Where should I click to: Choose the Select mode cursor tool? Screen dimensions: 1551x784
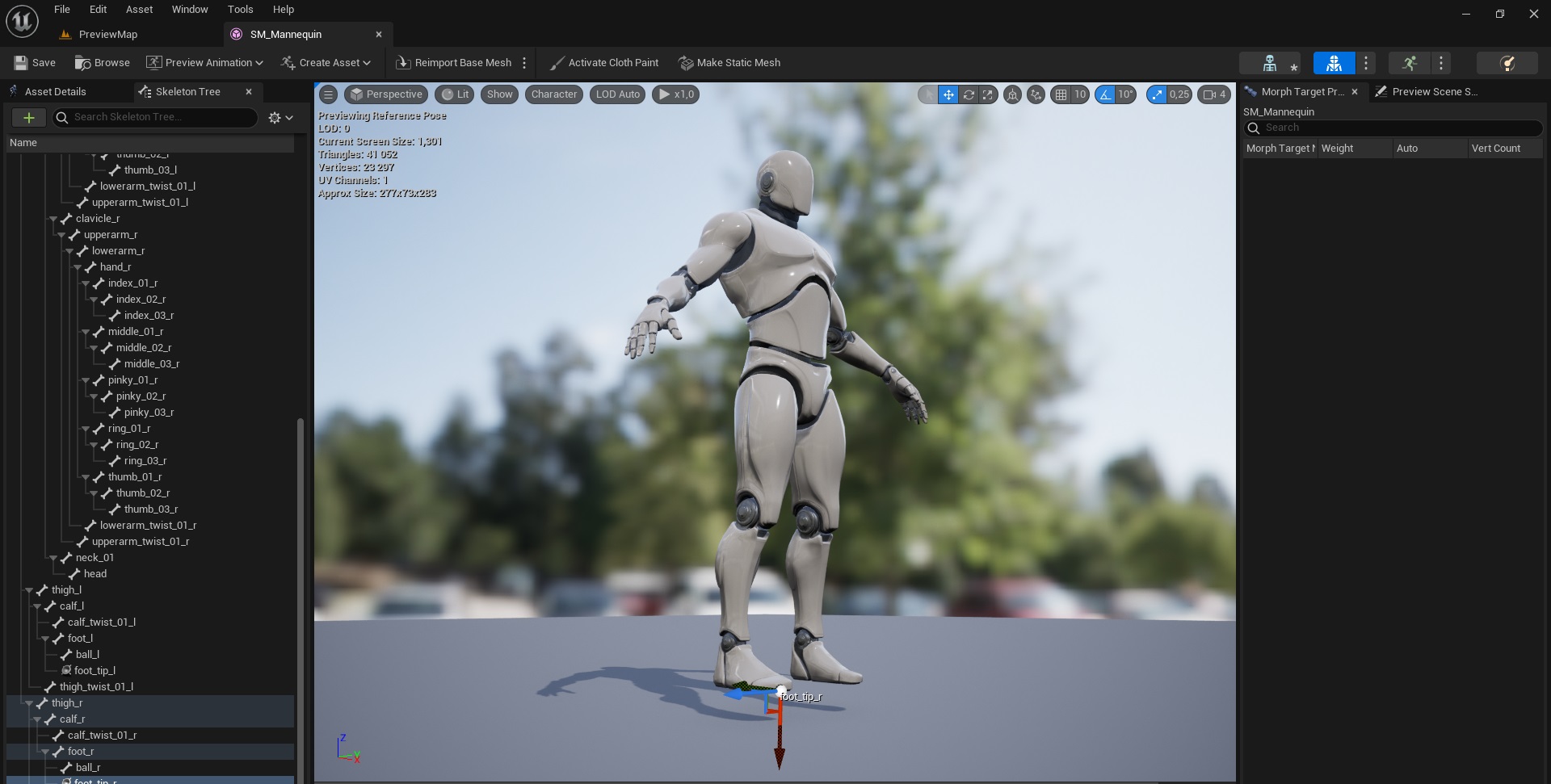(927, 94)
